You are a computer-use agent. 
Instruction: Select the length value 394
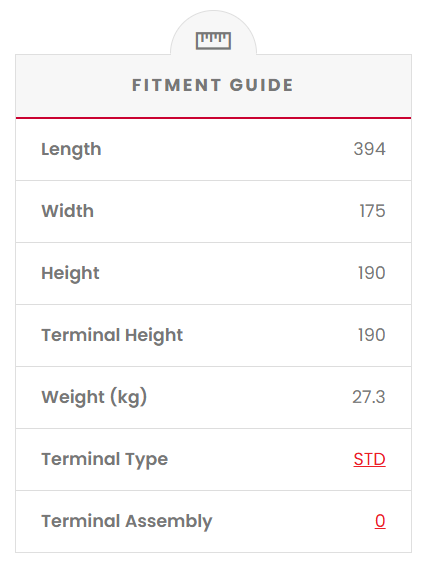click(x=369, y=149)
